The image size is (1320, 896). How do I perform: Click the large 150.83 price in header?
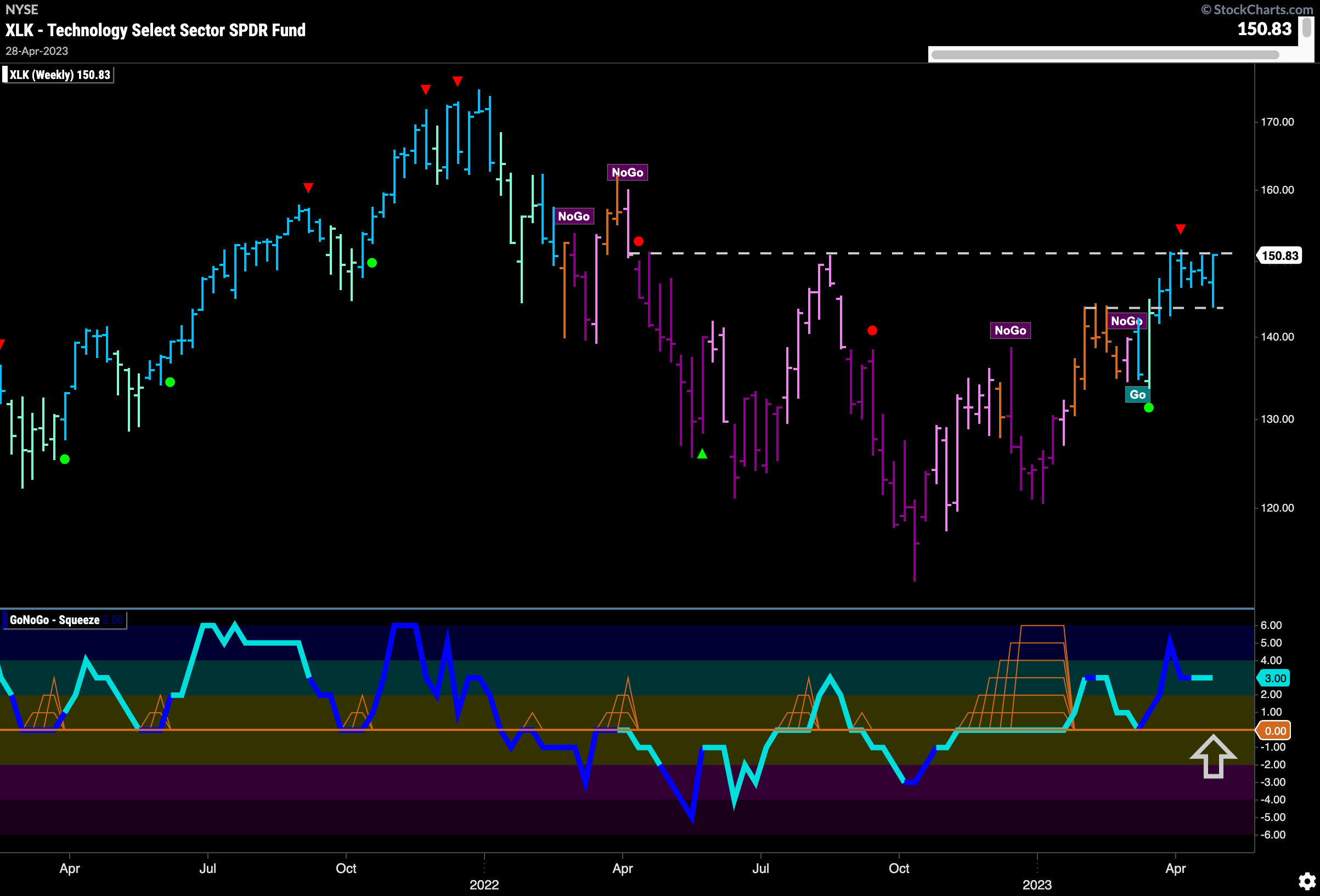tap(1265, 29)
